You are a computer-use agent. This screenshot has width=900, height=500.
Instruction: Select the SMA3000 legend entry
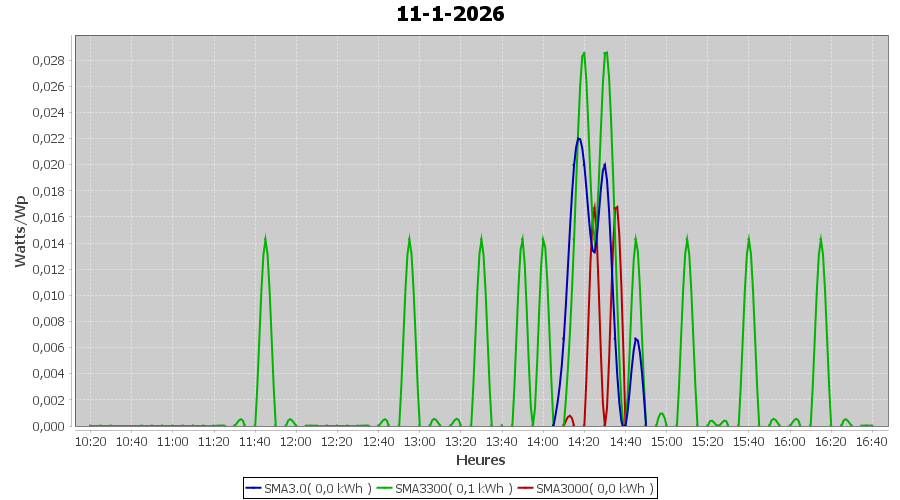(594, 488)
